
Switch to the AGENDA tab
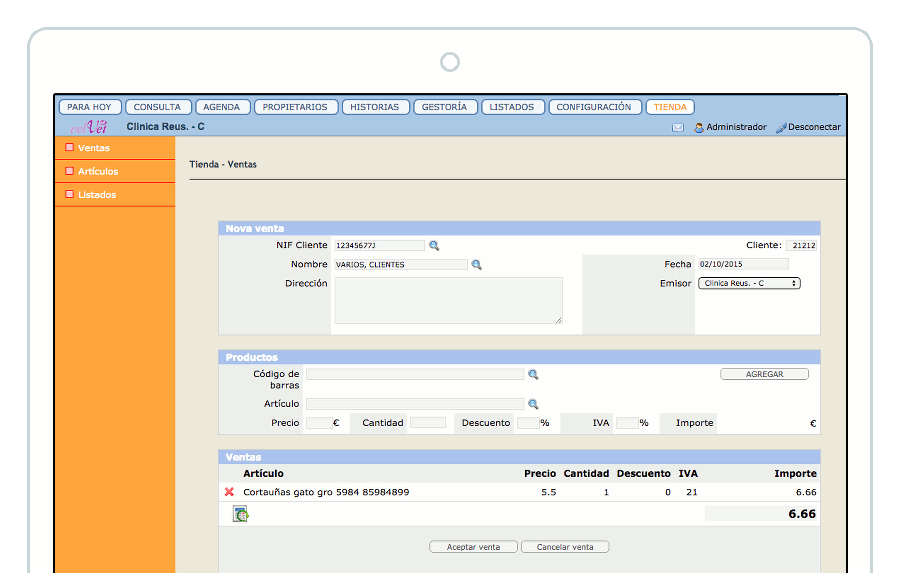point(221,107)
